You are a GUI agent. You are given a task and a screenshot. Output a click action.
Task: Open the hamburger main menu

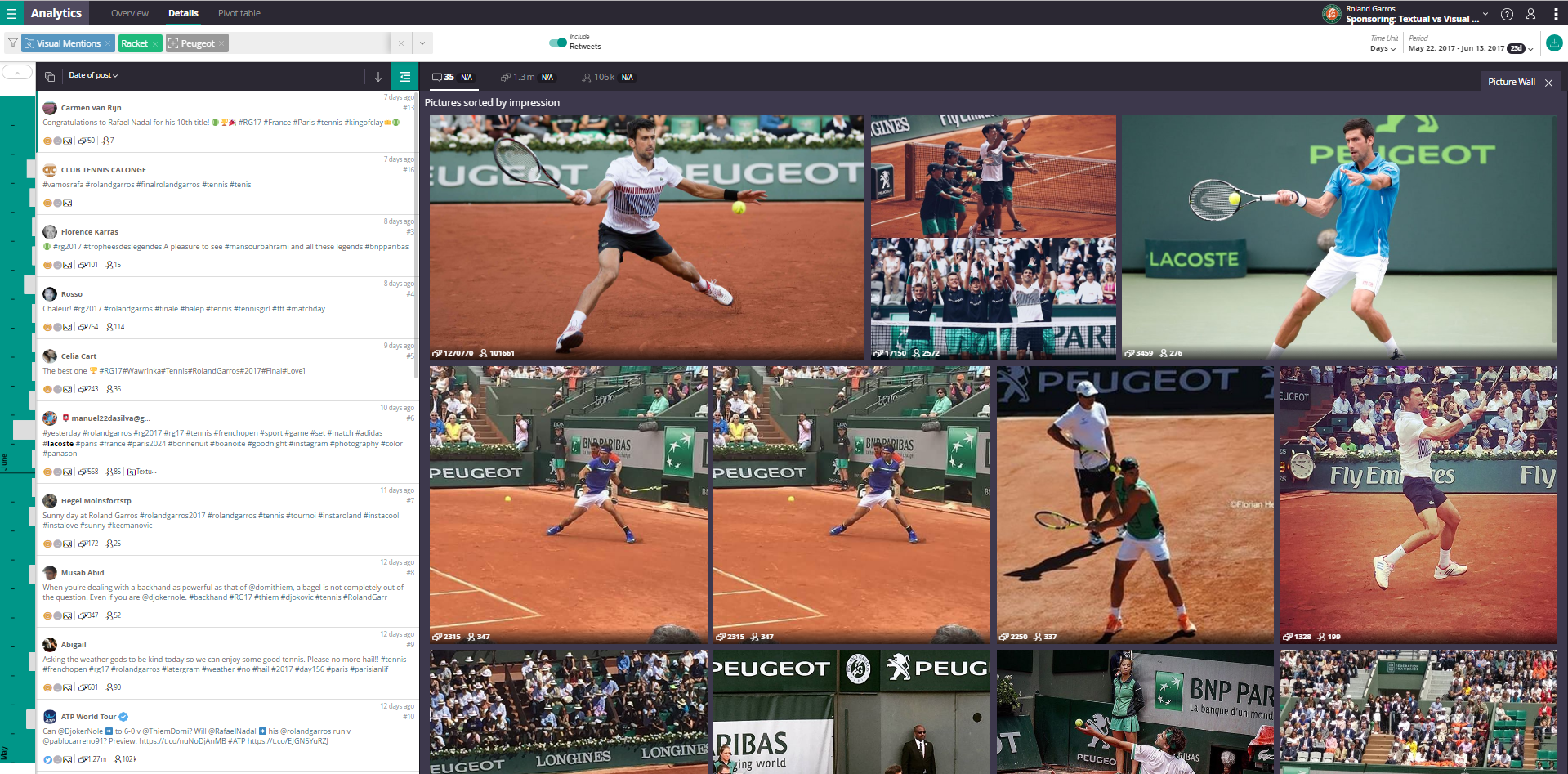click(11, 13)
